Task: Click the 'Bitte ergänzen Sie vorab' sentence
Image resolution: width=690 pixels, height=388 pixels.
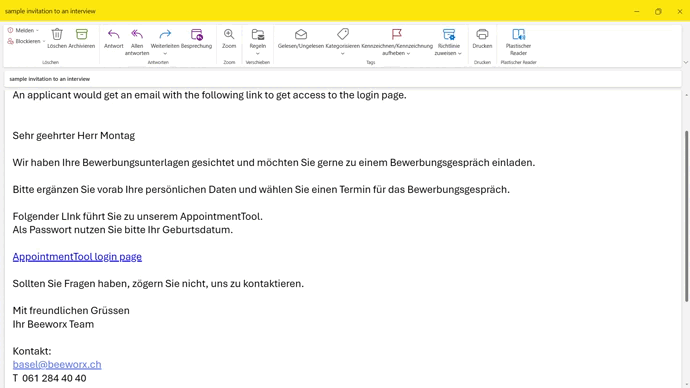Action: point(261,190)
